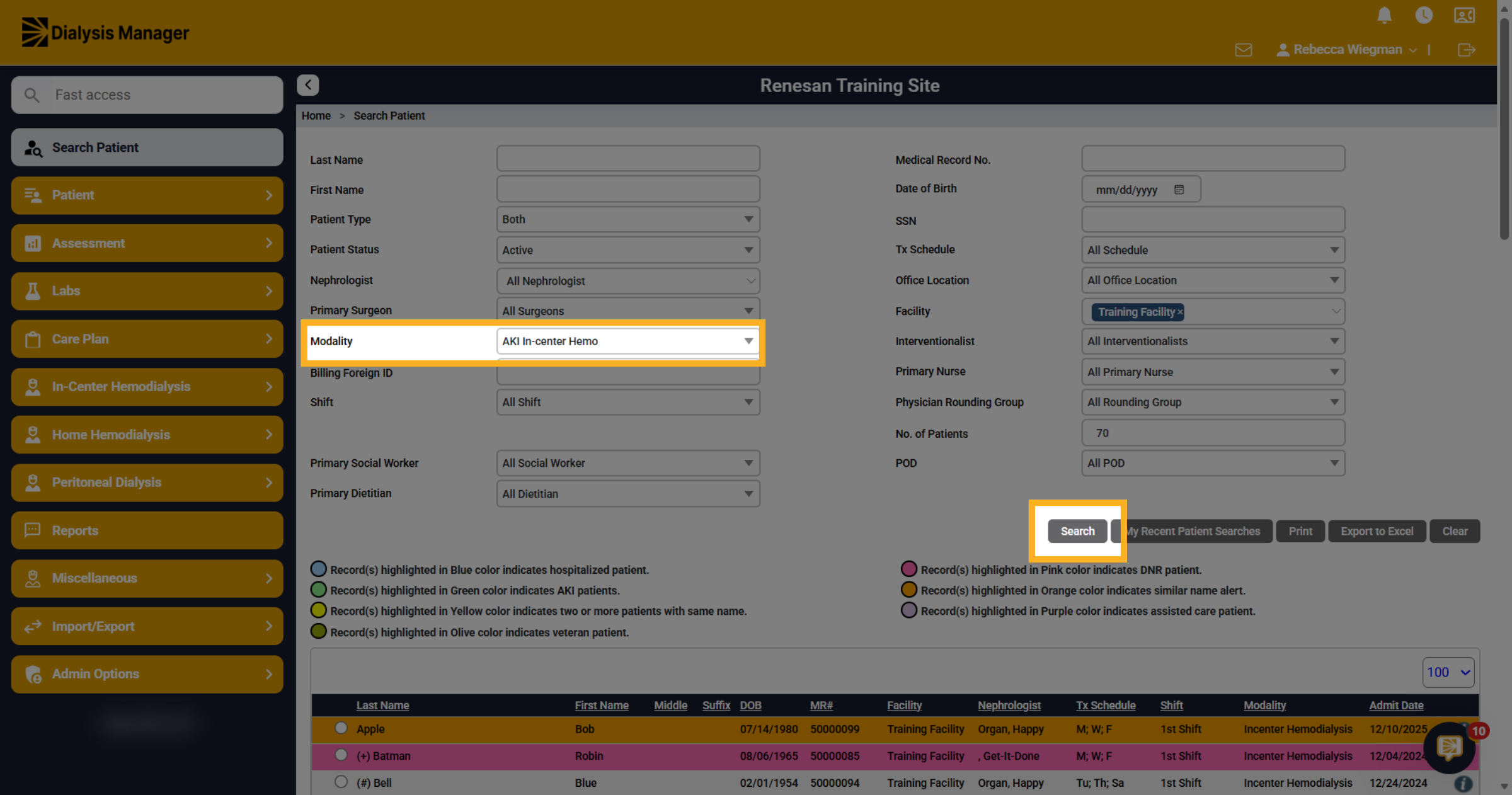Screen dimensions: 1512x795
Task: Click the Import/Export arrows icon
Action: click(x=33, y=626)
